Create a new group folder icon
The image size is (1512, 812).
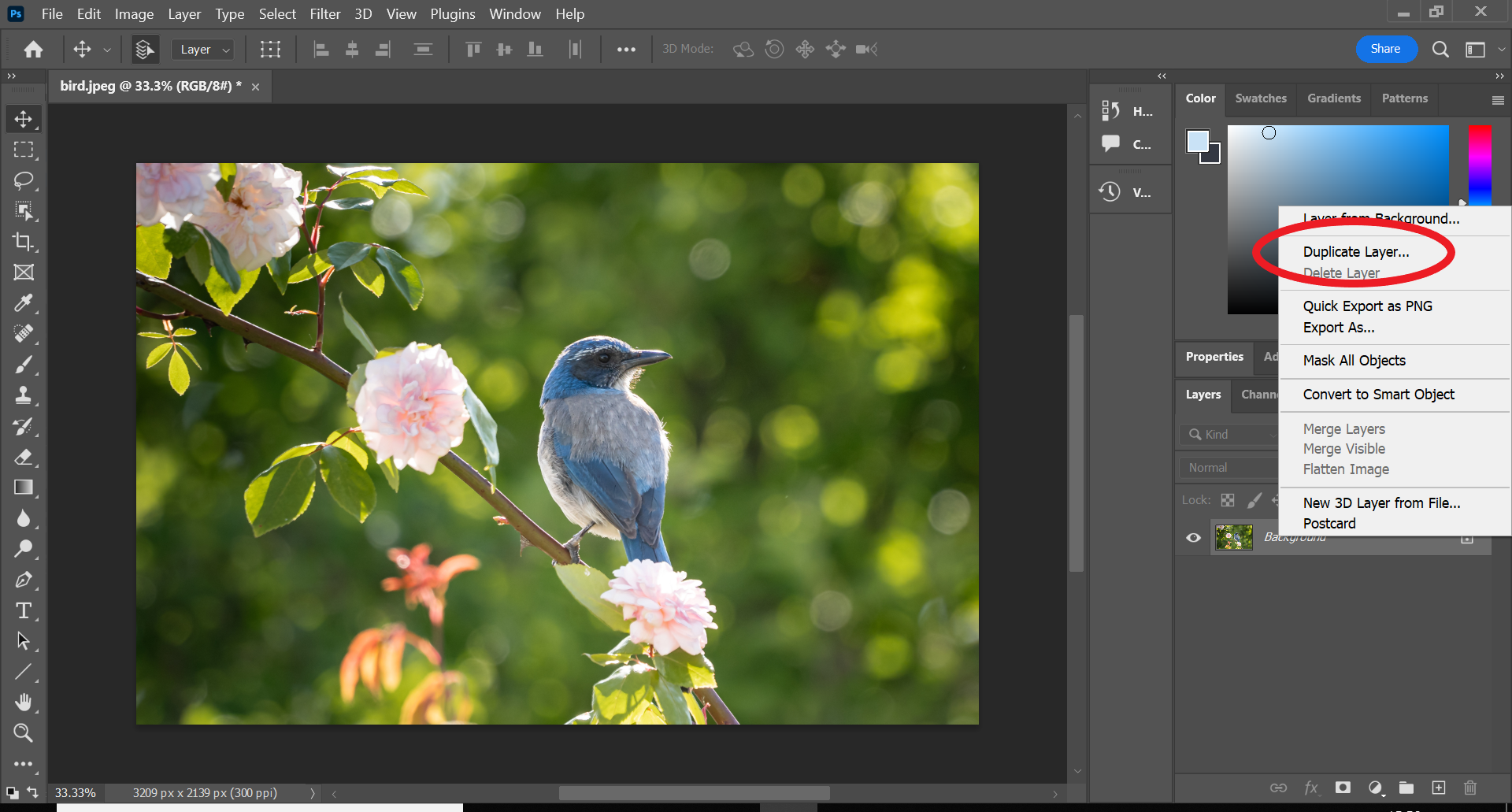point(1406,788)
